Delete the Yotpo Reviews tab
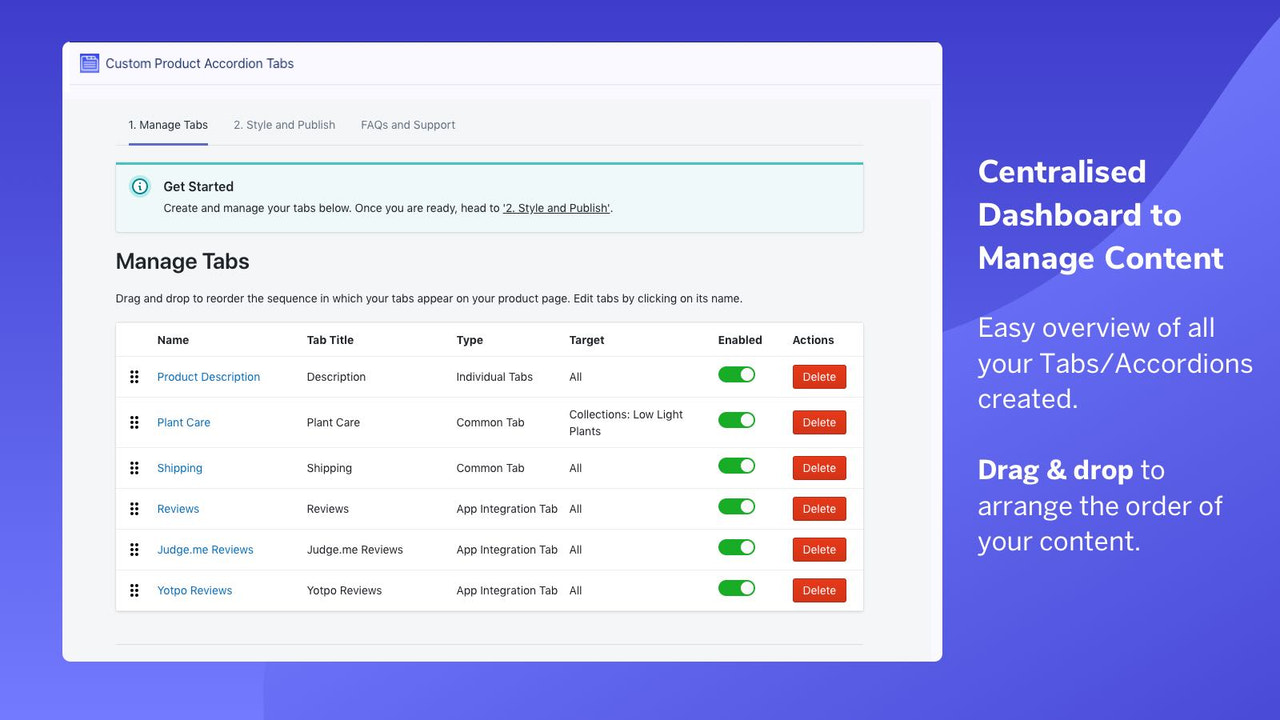The width and height of the screenshot is (1280, 720). click(818, 590)
